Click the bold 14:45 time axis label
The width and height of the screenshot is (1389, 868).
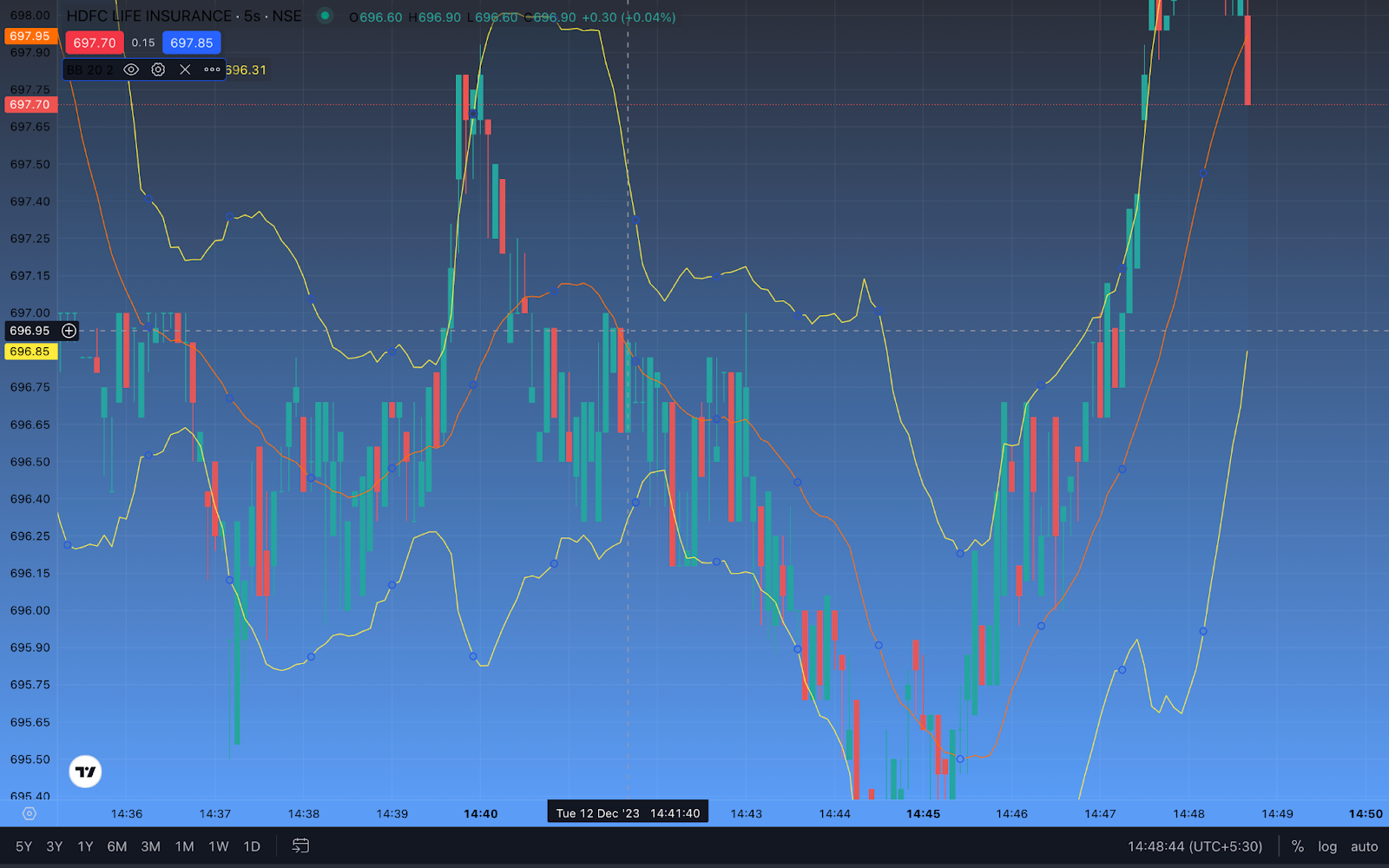[x=923, y=813]
